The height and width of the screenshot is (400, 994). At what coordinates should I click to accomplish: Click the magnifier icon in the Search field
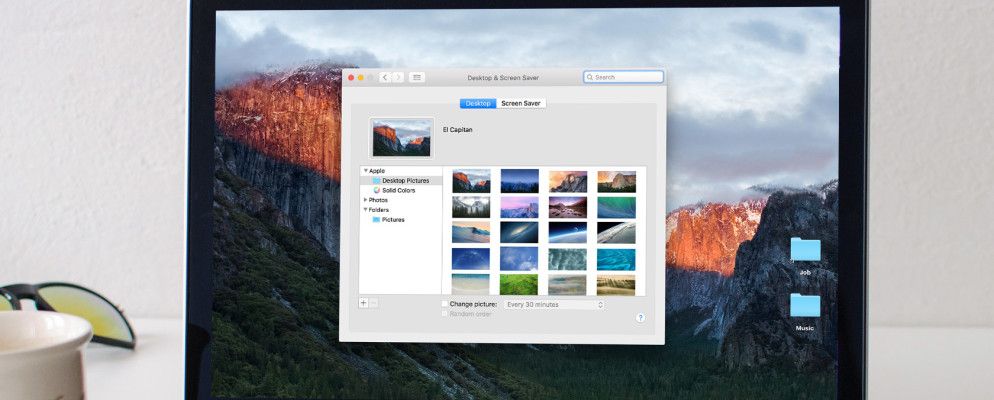590,77
